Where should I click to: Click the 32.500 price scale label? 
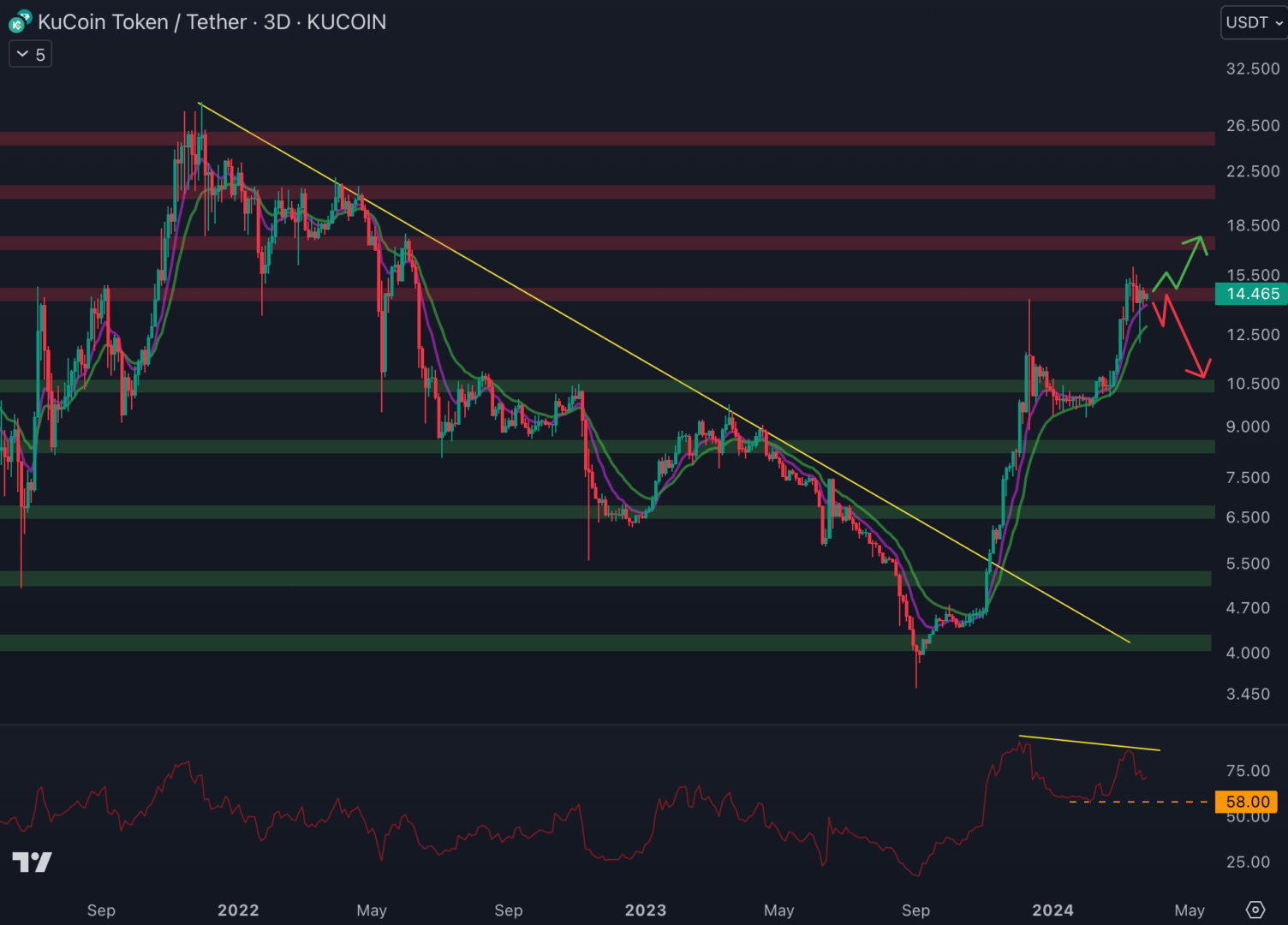pyautogui.click(x=1252, y=69)
